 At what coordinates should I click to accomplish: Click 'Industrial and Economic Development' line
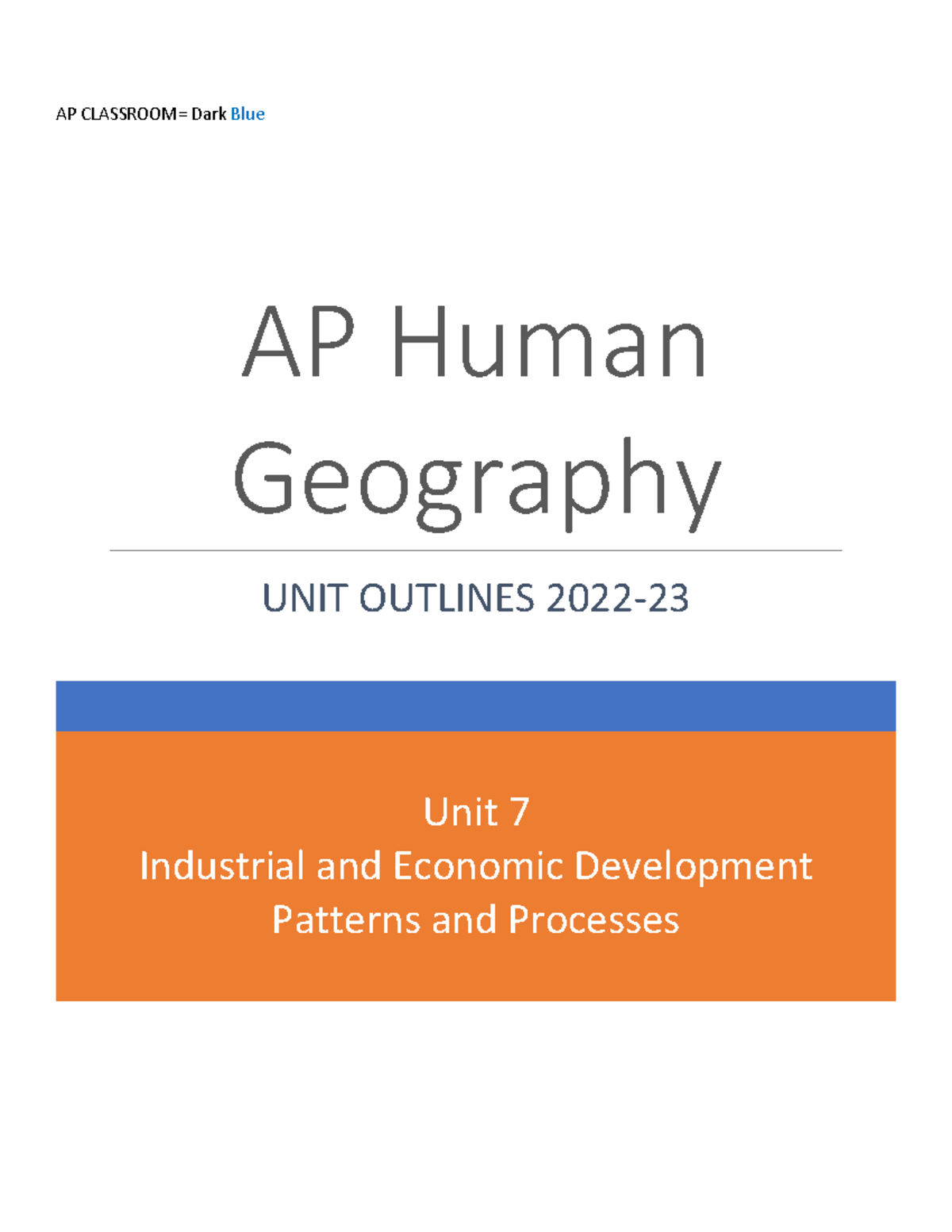pyautogui.click(x=476, y=865)
